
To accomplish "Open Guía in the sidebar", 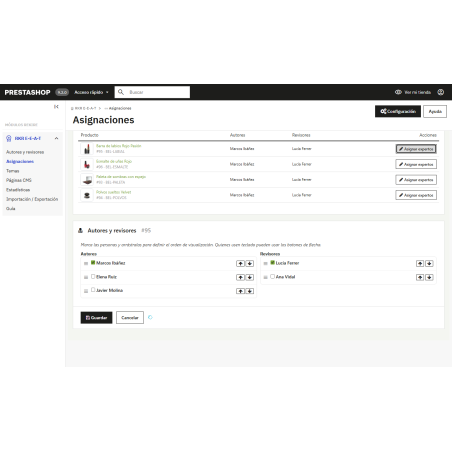I will 11,208.
